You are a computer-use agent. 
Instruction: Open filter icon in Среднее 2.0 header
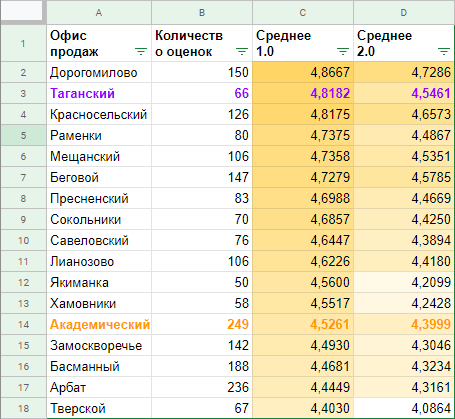pos(444,52)
